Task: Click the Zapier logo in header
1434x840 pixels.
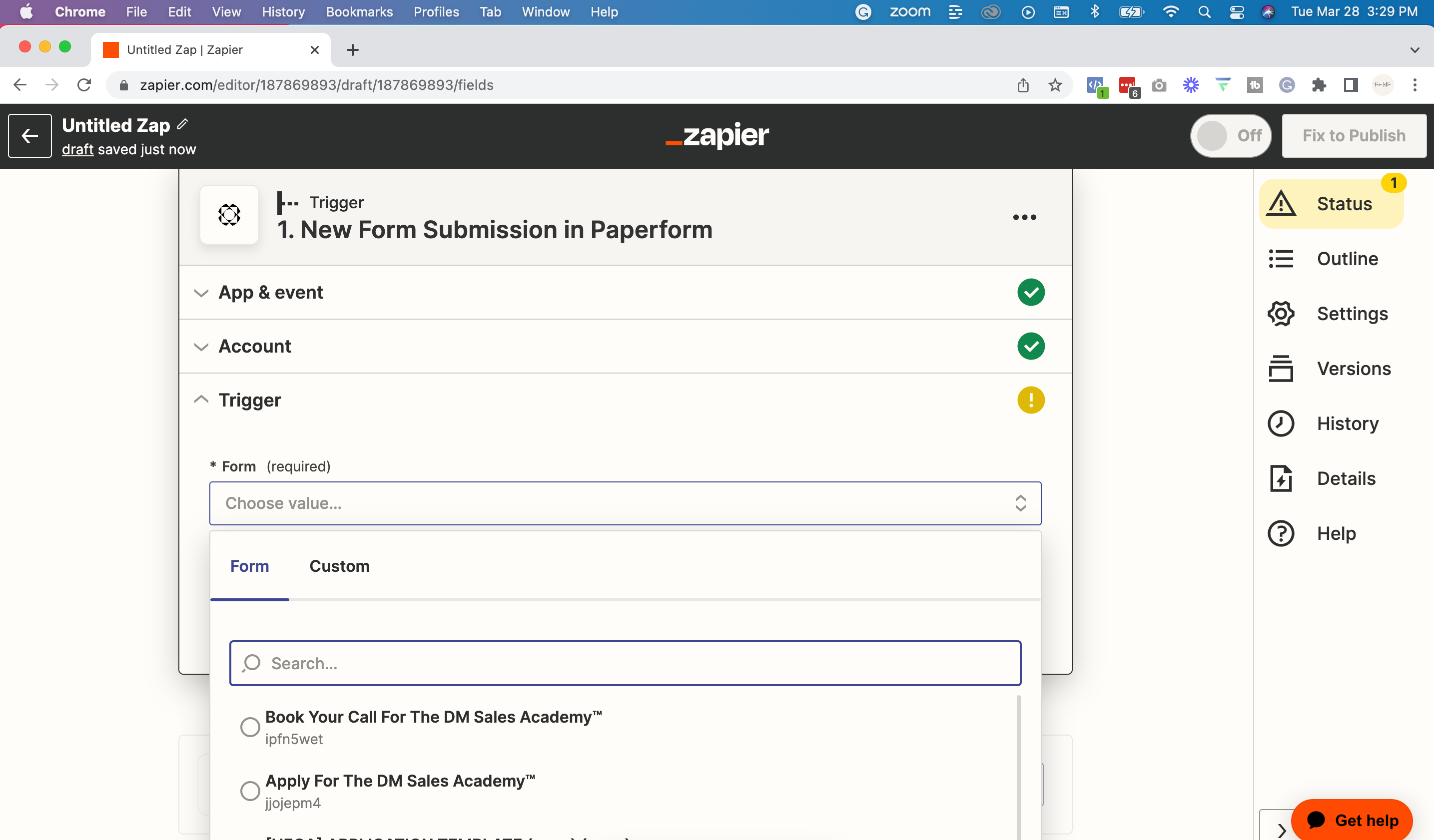Action: pos(717,135)
